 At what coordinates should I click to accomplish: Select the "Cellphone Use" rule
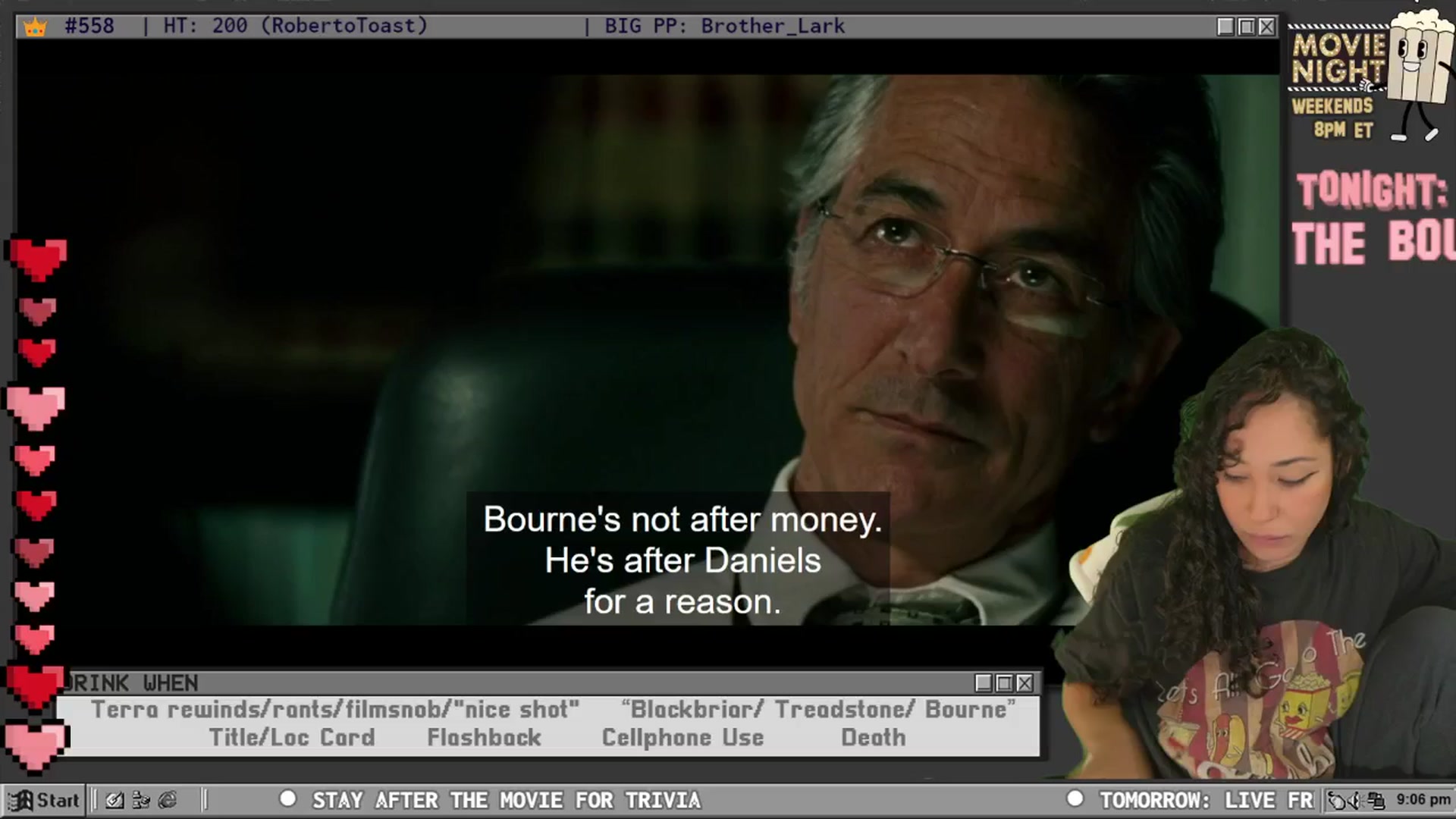[682, 737]
